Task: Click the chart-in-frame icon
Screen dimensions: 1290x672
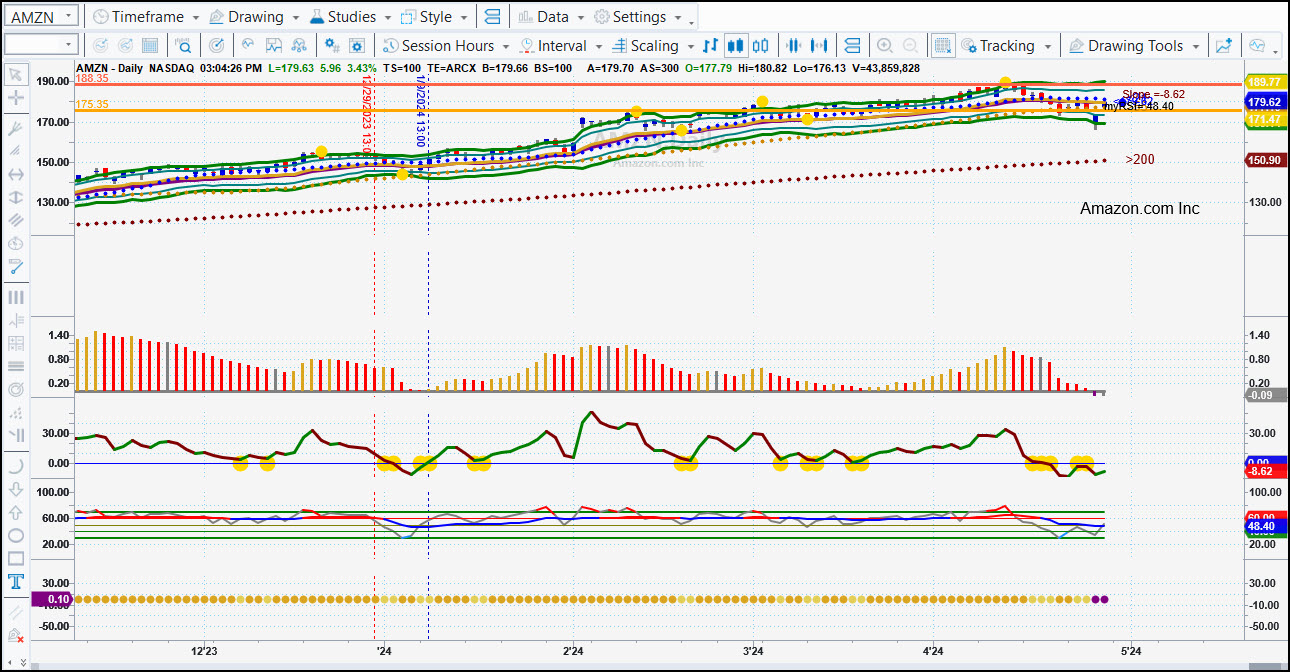Action: (273, 45)
